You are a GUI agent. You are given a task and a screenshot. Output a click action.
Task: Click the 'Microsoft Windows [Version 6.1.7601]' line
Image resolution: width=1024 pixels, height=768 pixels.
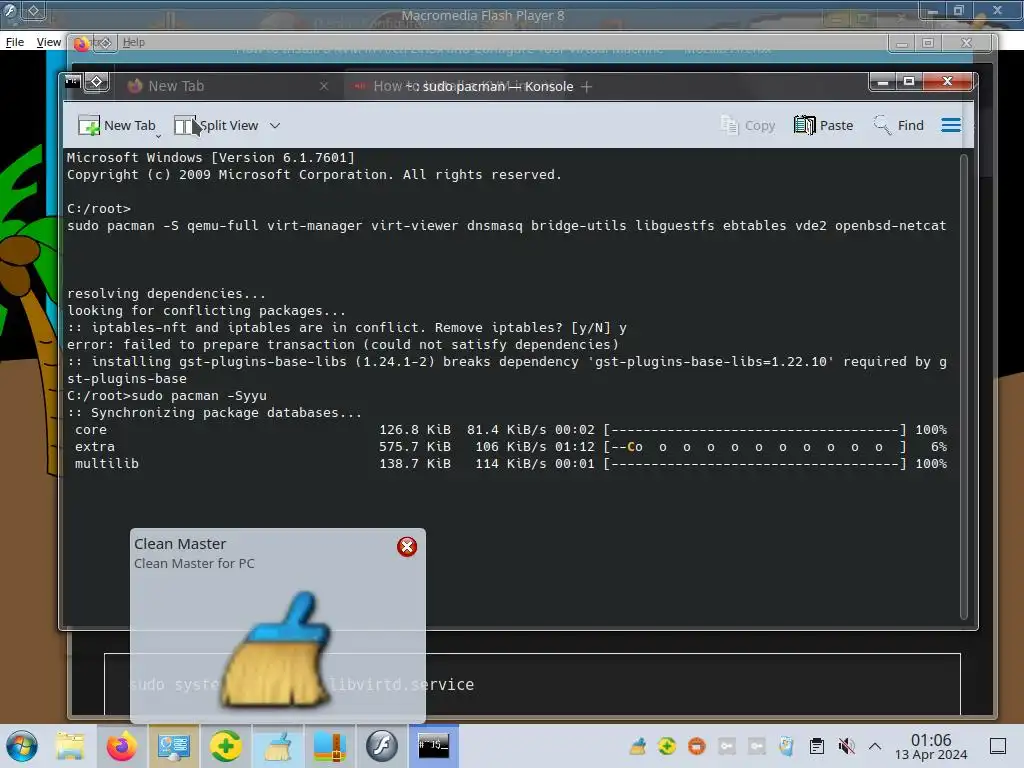210,157
